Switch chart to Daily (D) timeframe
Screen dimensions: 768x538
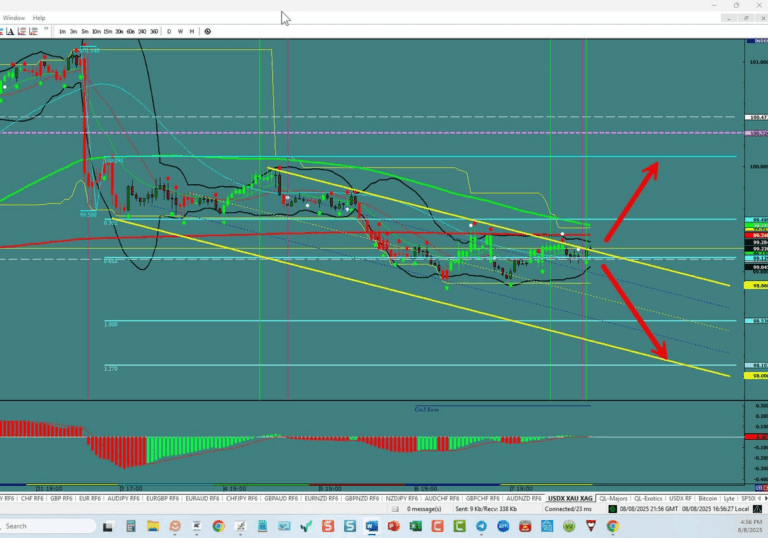click(169, 31)
